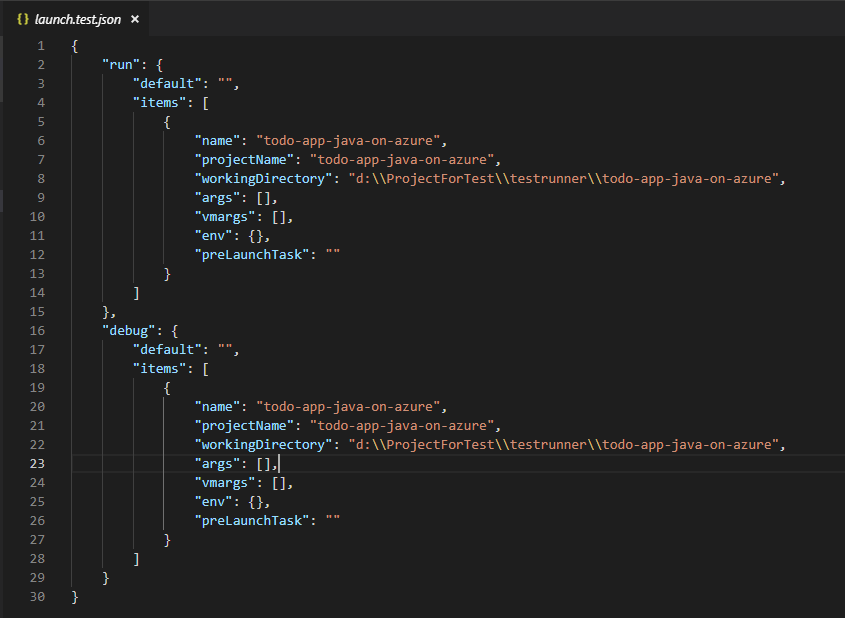Screen dimensions: 845x618
Task: Click line number 15 in gutter
Action: point(37,312)
